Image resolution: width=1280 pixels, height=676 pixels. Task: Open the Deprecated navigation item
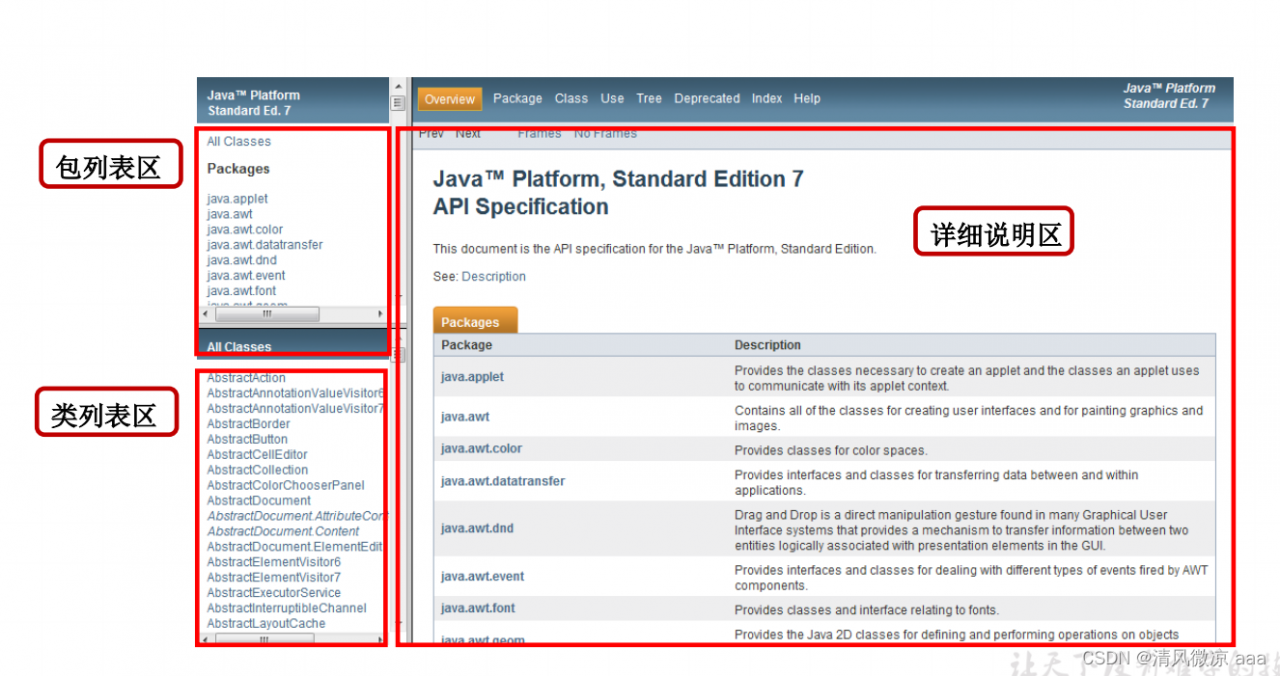pos(707,99)
